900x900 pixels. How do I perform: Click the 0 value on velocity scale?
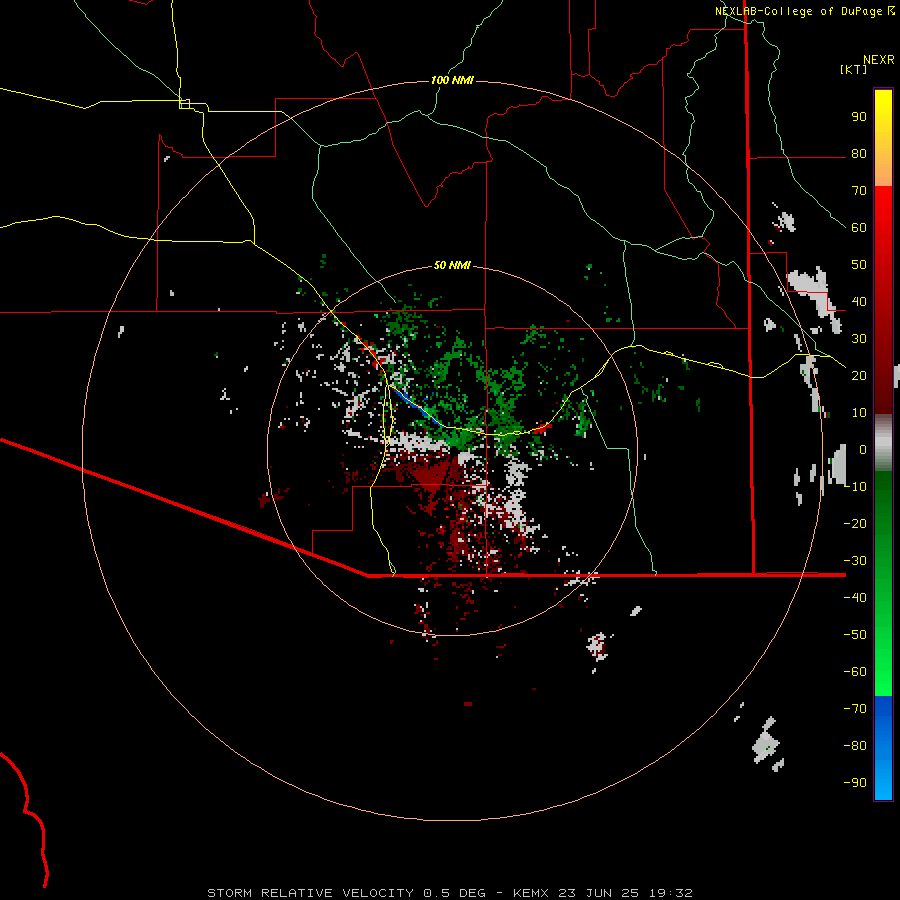pos(863,449)
